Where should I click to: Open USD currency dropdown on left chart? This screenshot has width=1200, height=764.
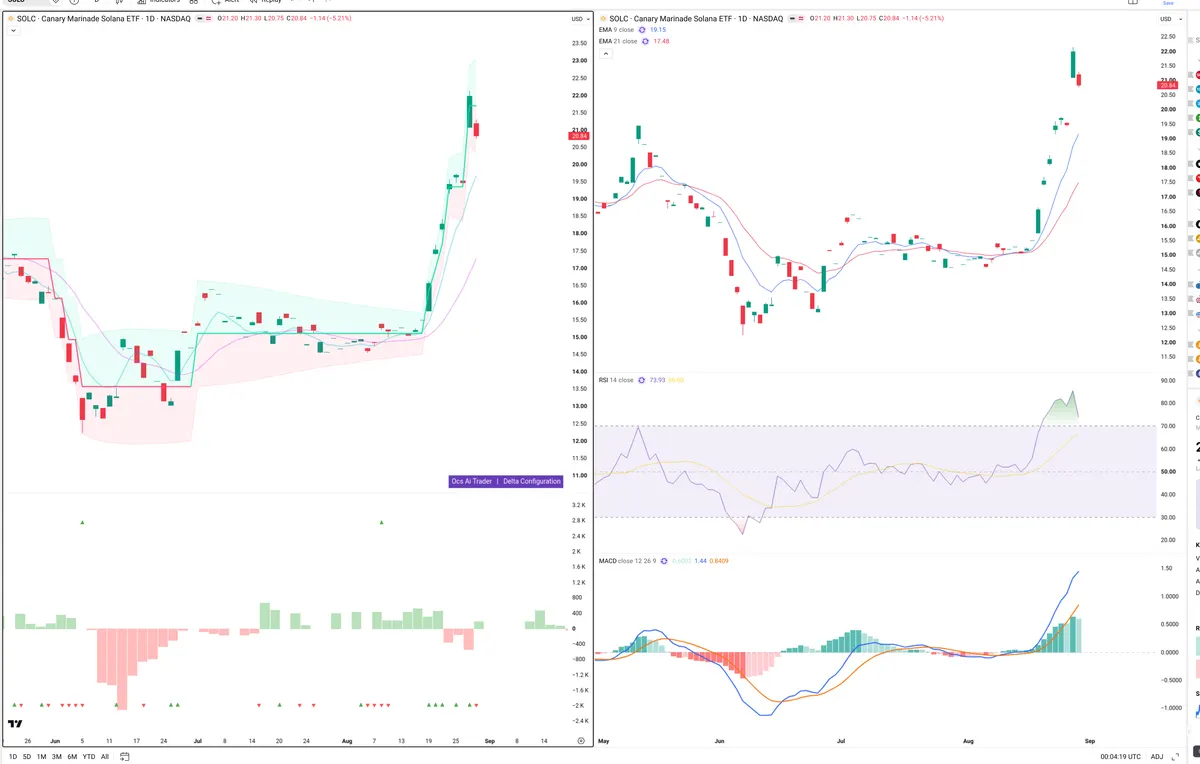click(x=580, y=19)
